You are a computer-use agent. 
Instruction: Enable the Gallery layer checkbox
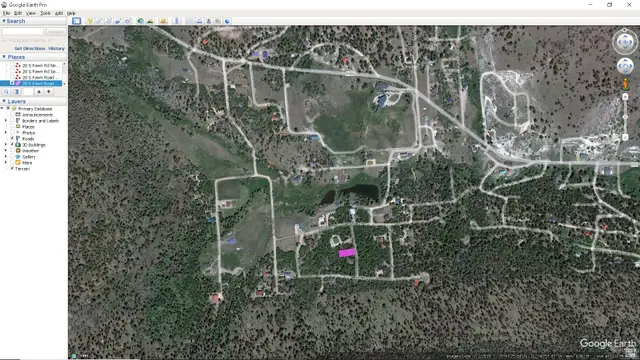click(x=12, y=157)
